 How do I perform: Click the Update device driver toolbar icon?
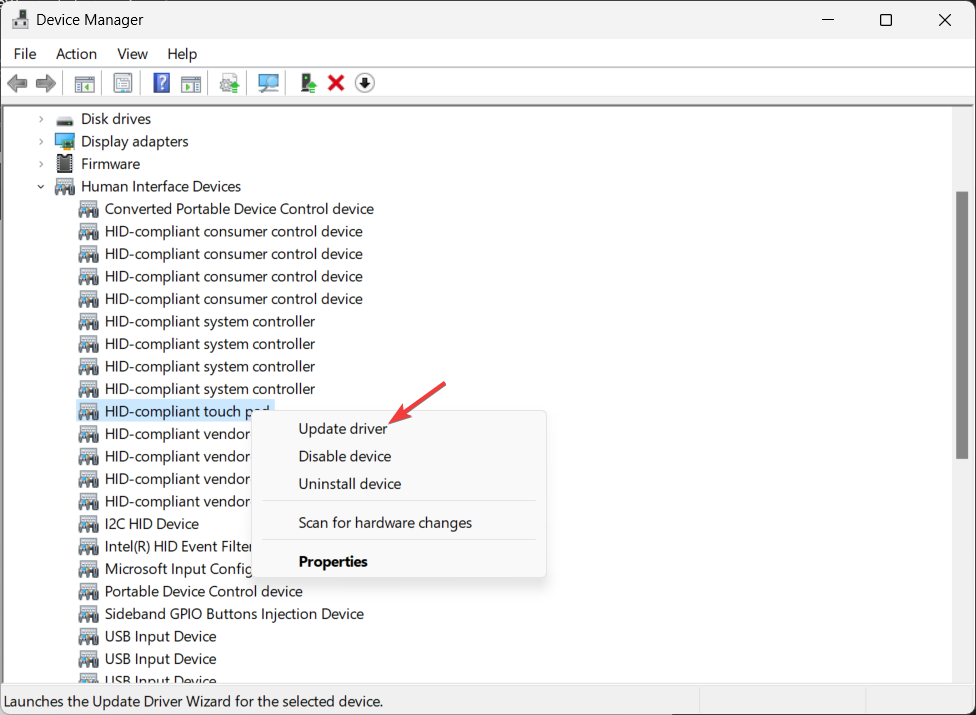click(229, 83)
